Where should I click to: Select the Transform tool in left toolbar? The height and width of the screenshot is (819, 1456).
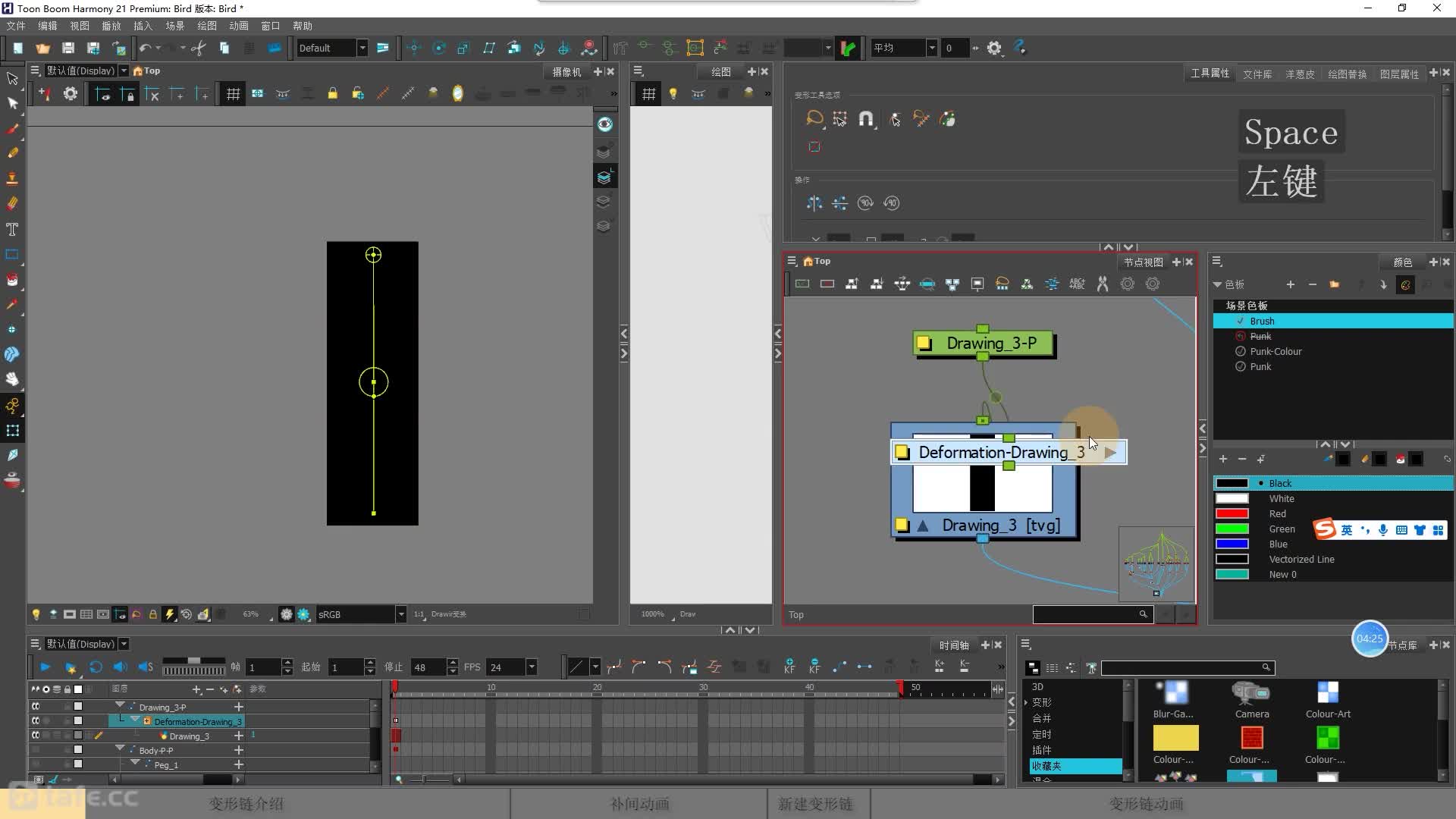[x=12, y=78]
